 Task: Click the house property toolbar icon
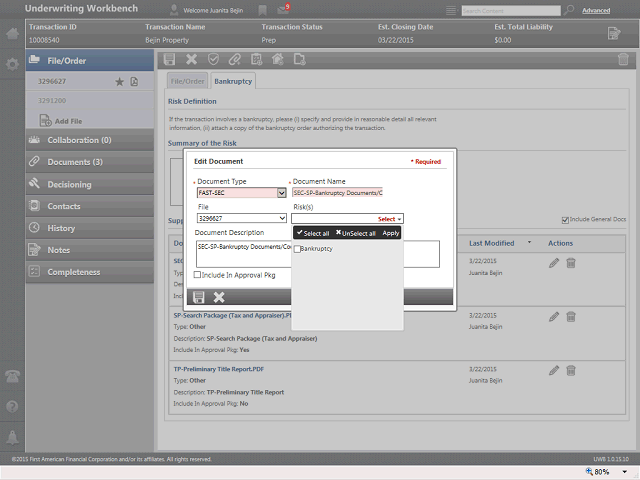(x=278, y=60)
